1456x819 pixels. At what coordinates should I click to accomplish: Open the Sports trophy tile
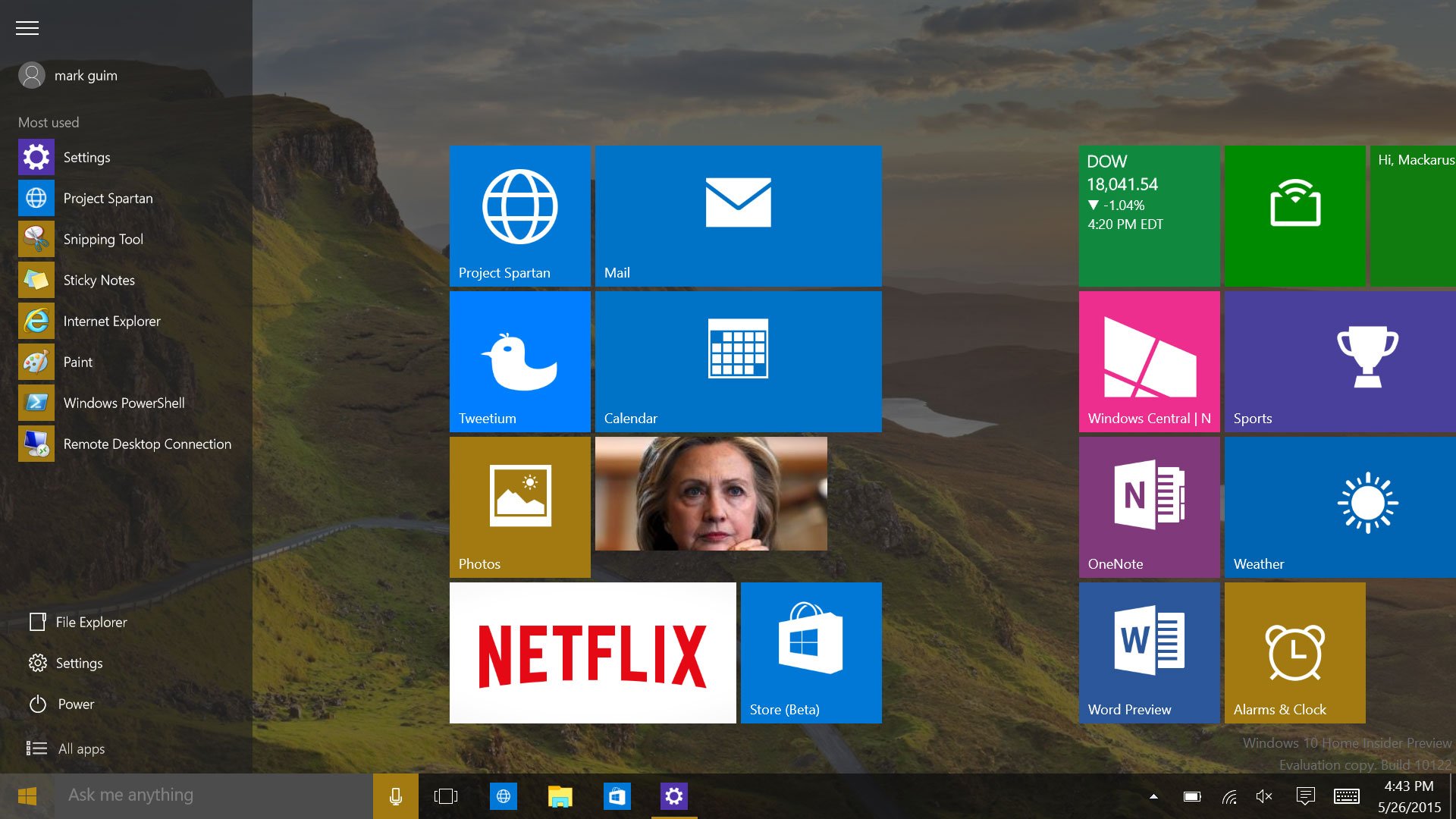coord(1341,362)
